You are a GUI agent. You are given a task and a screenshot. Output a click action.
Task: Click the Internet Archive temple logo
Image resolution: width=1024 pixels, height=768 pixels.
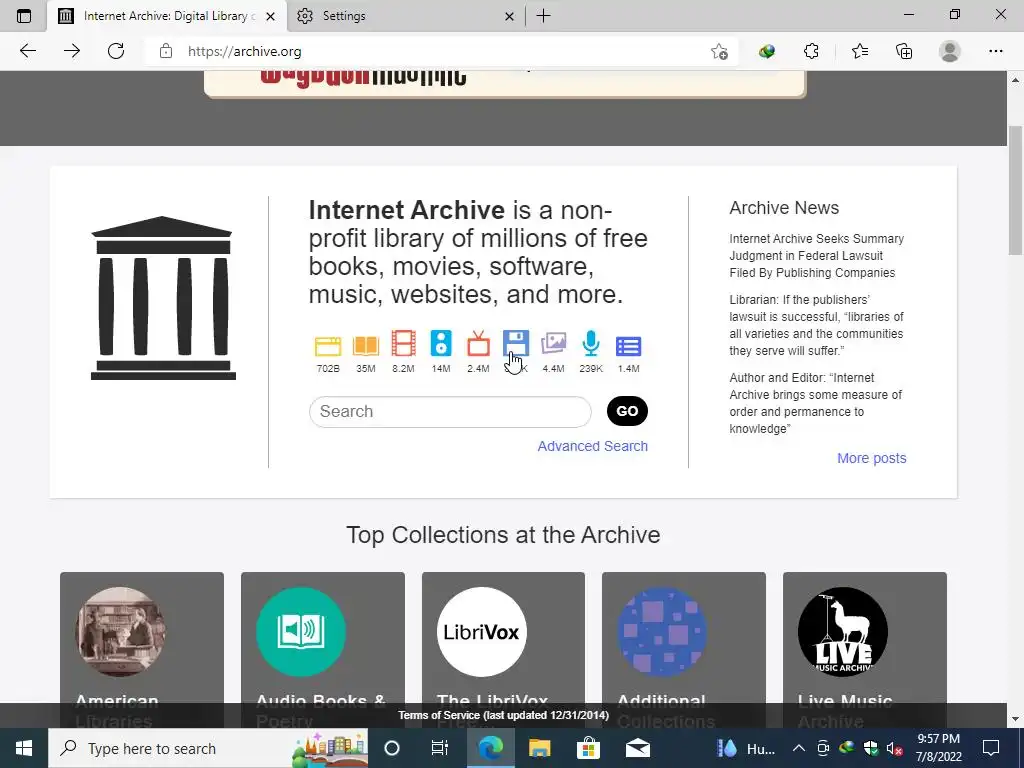pyautogui.click(x=163, y=298)
